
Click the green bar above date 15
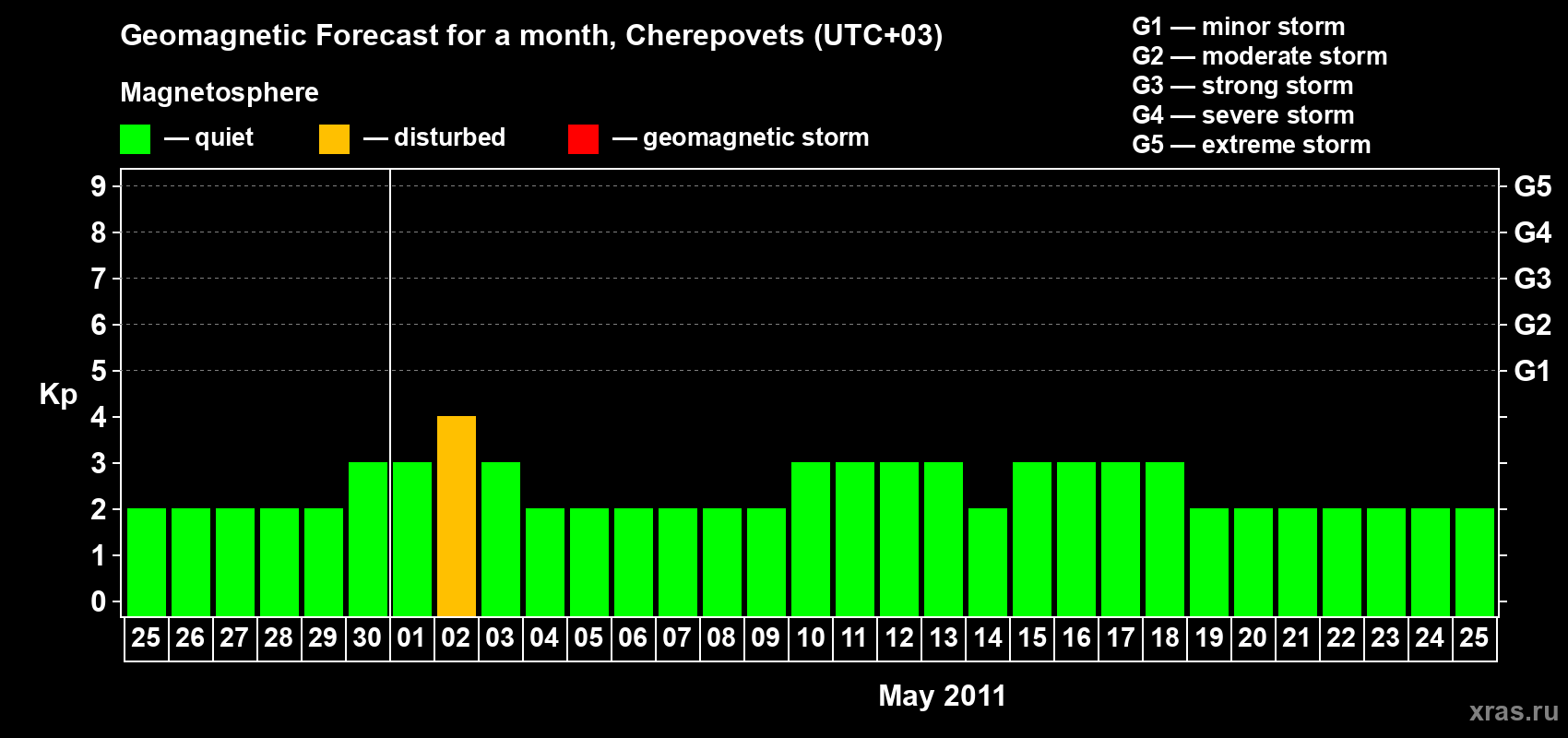pos(1032,539)
